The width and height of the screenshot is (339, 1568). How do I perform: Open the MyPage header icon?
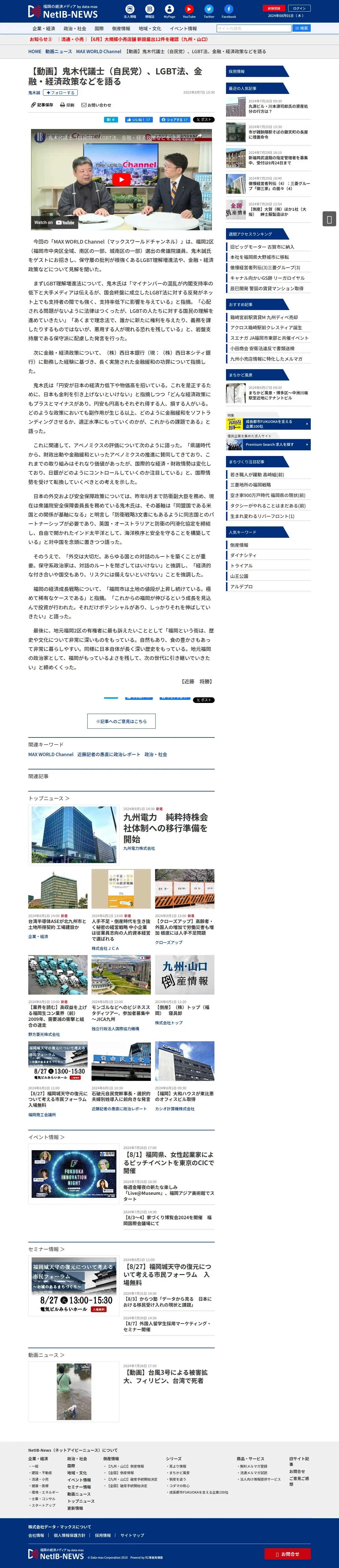coord(169,11)
